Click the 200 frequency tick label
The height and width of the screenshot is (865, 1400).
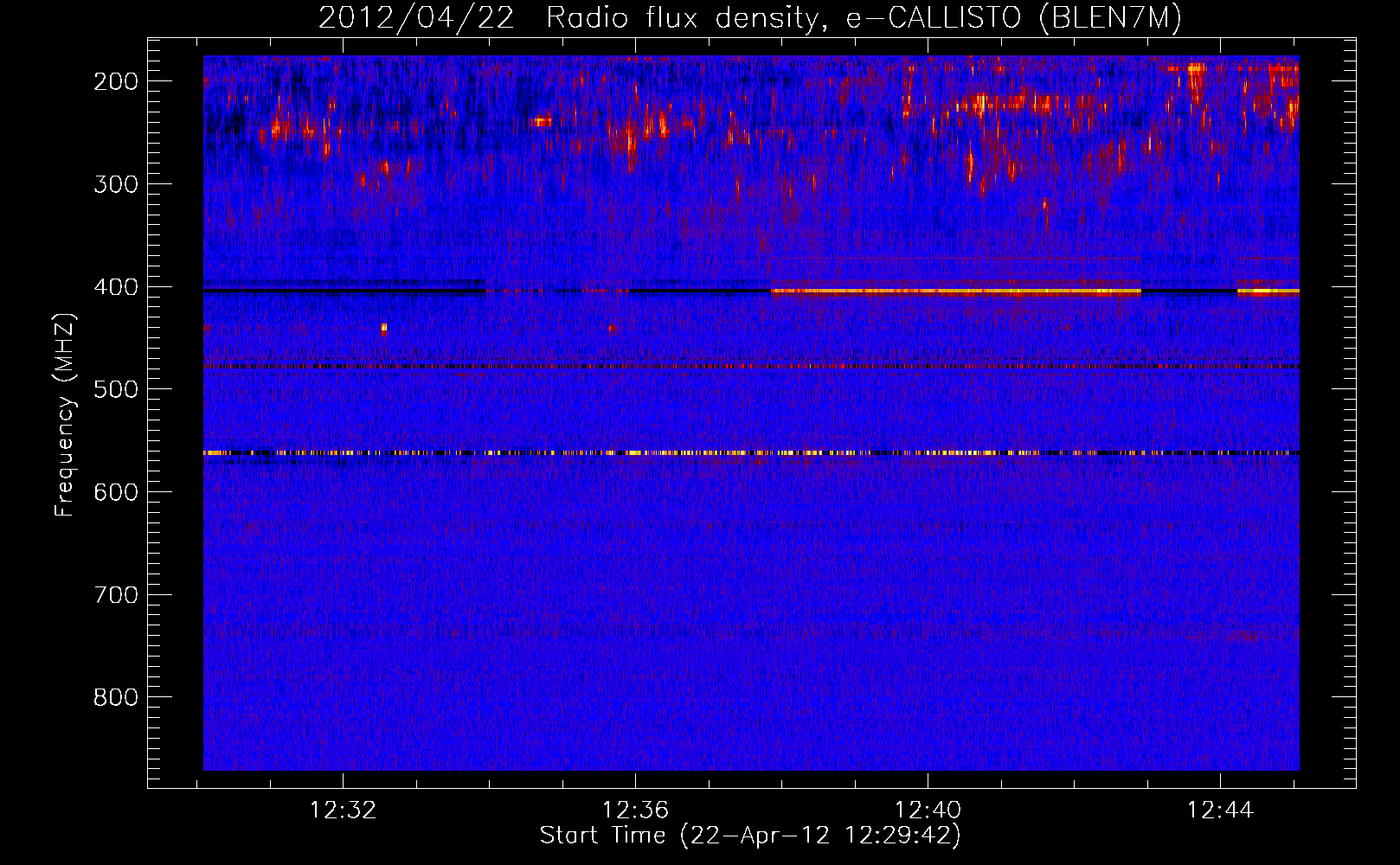click(116, 81)
